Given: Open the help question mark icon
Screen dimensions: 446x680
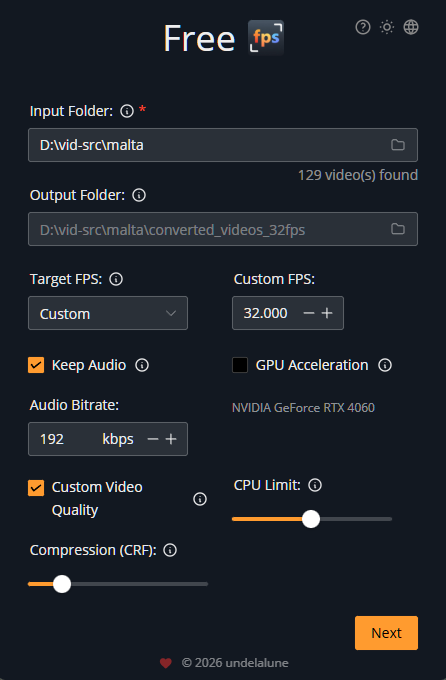Looking at the screenshot, I should 363,27.
